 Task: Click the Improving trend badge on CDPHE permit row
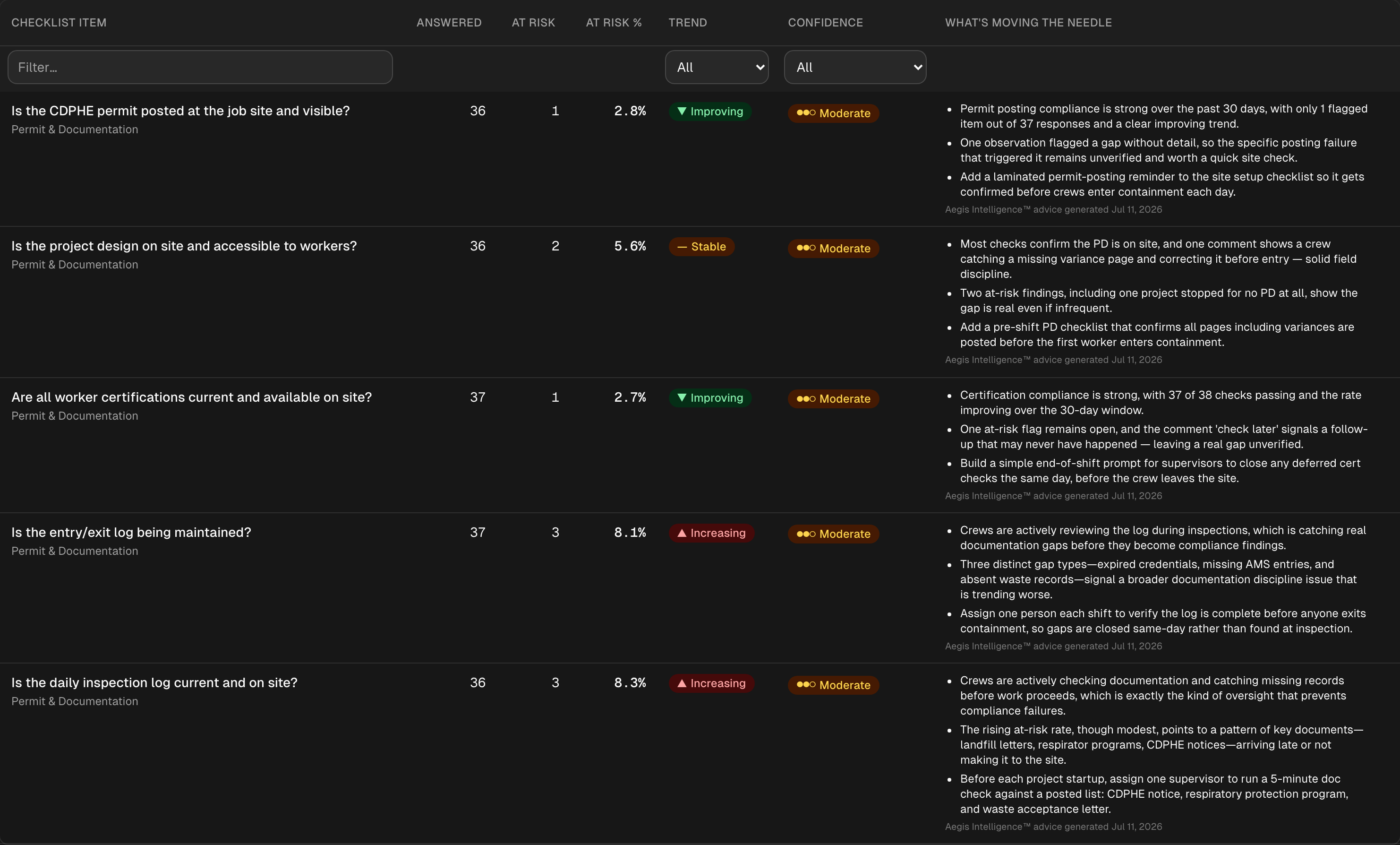(x=709, y=112)
